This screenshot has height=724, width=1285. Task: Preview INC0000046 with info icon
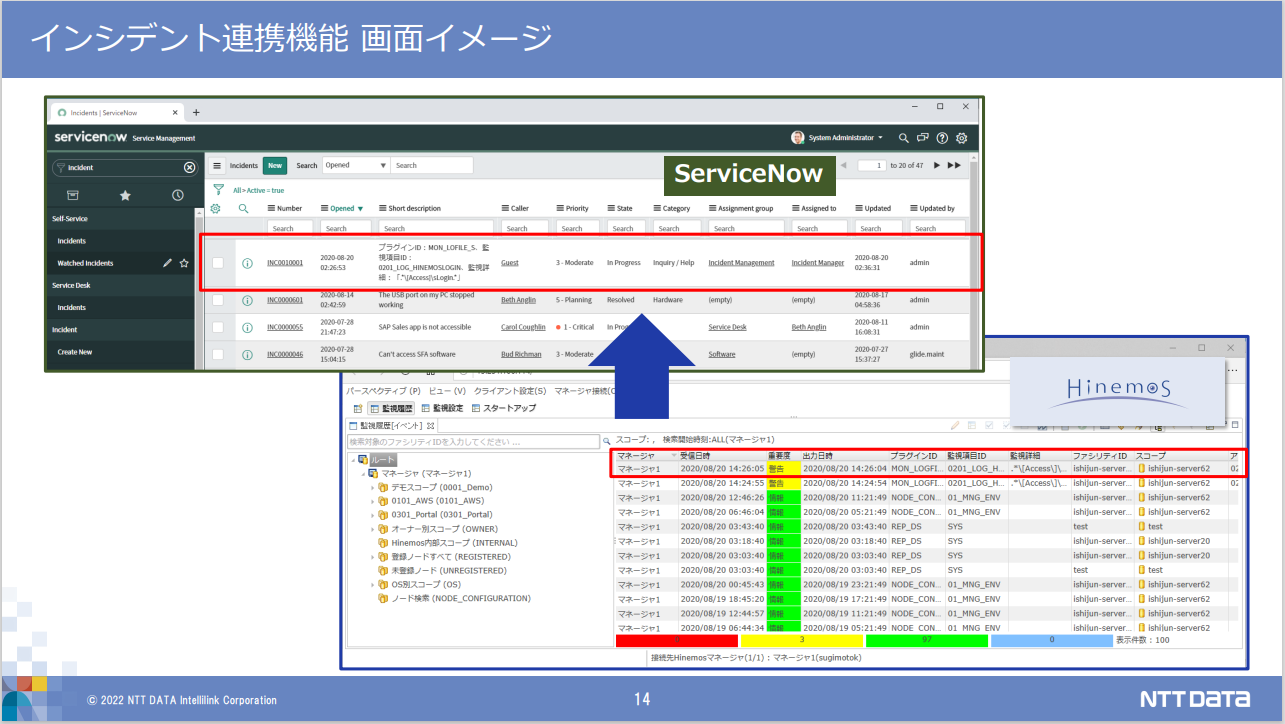(x=247, y=354)
